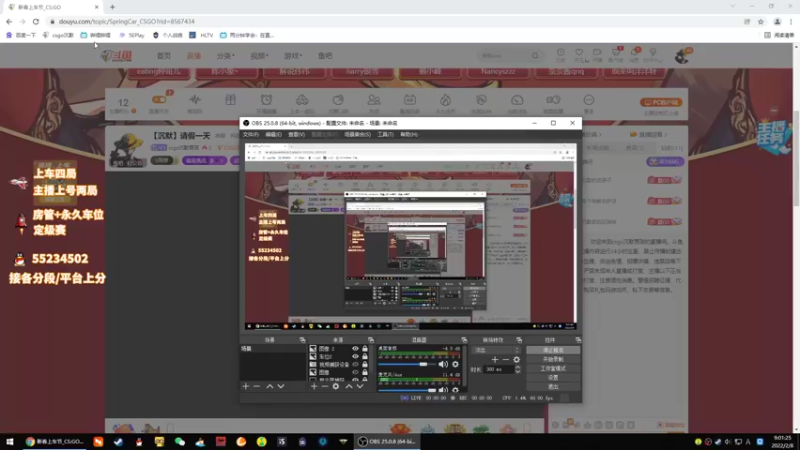
Task: Toggle visibility of 视频捕获设备 source
Action: click(x=355, y=364)
